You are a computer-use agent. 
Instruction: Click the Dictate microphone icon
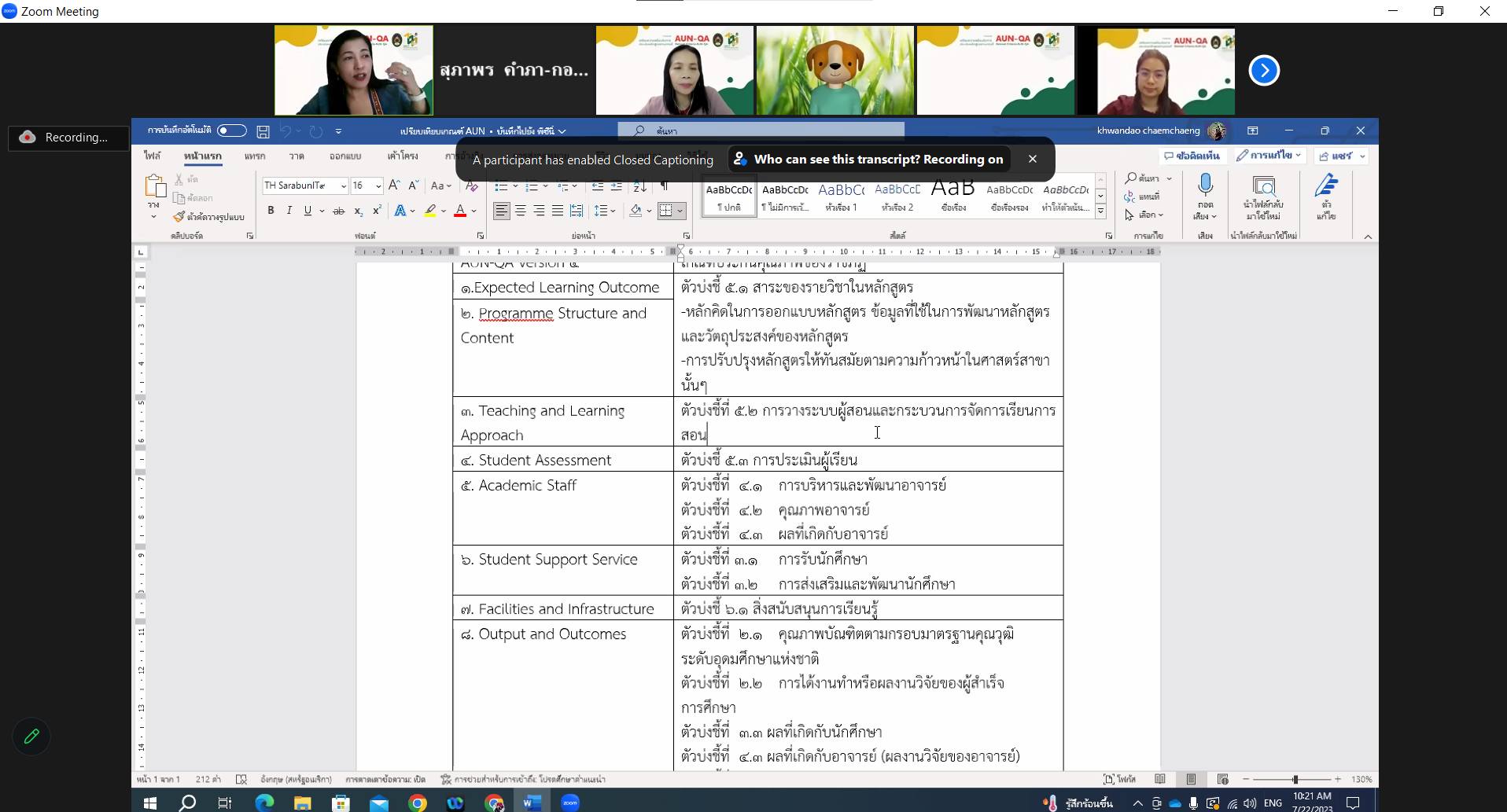tap(1205, 186)
